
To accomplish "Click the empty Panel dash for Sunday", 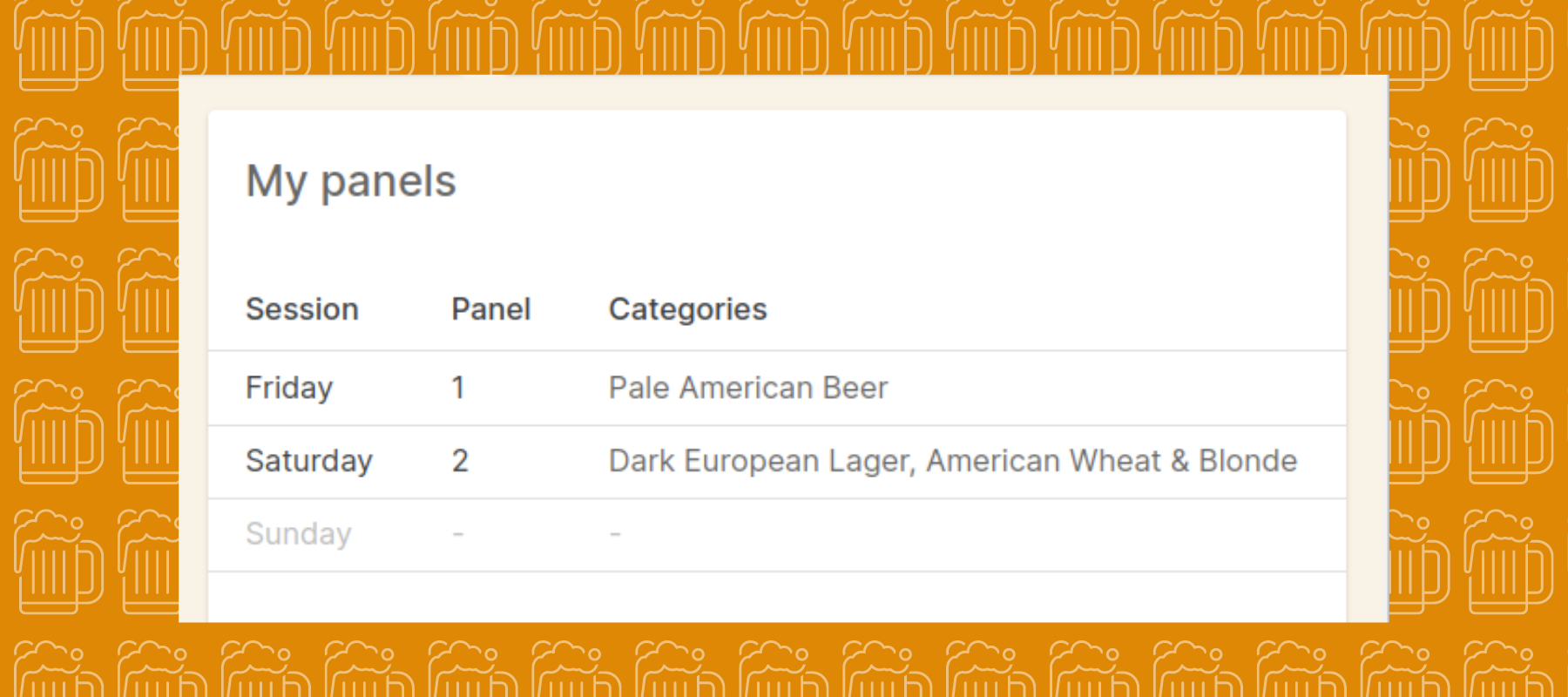I will [x=458, y=534].
